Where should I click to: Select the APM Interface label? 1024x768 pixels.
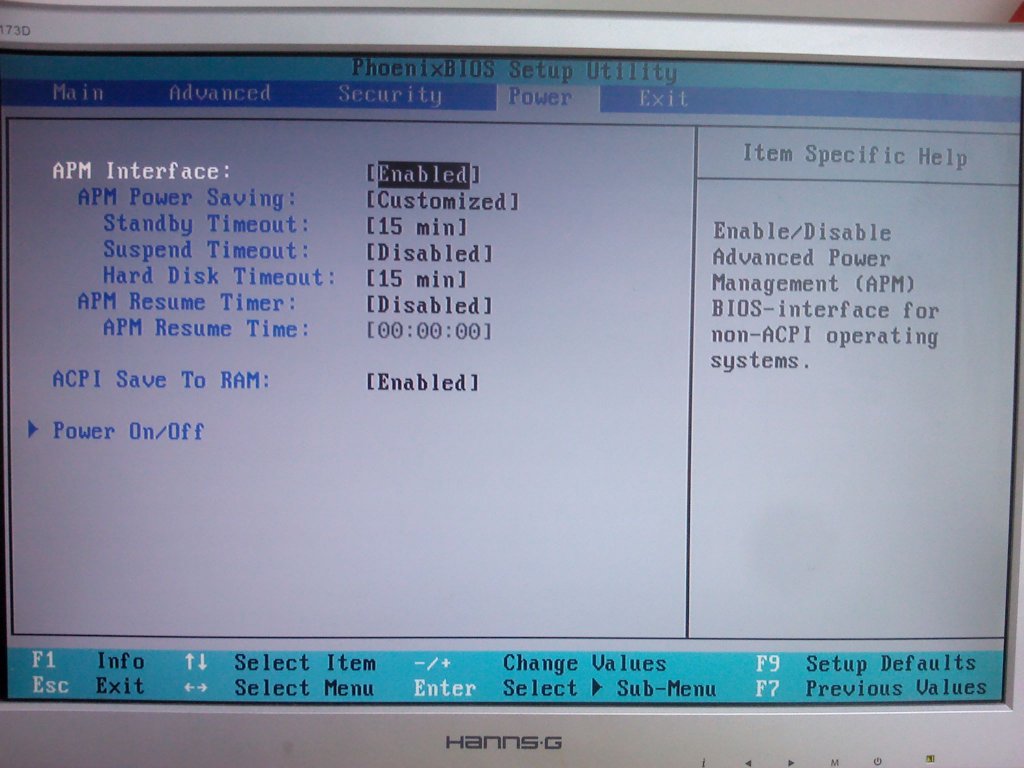tap(142, 171)
